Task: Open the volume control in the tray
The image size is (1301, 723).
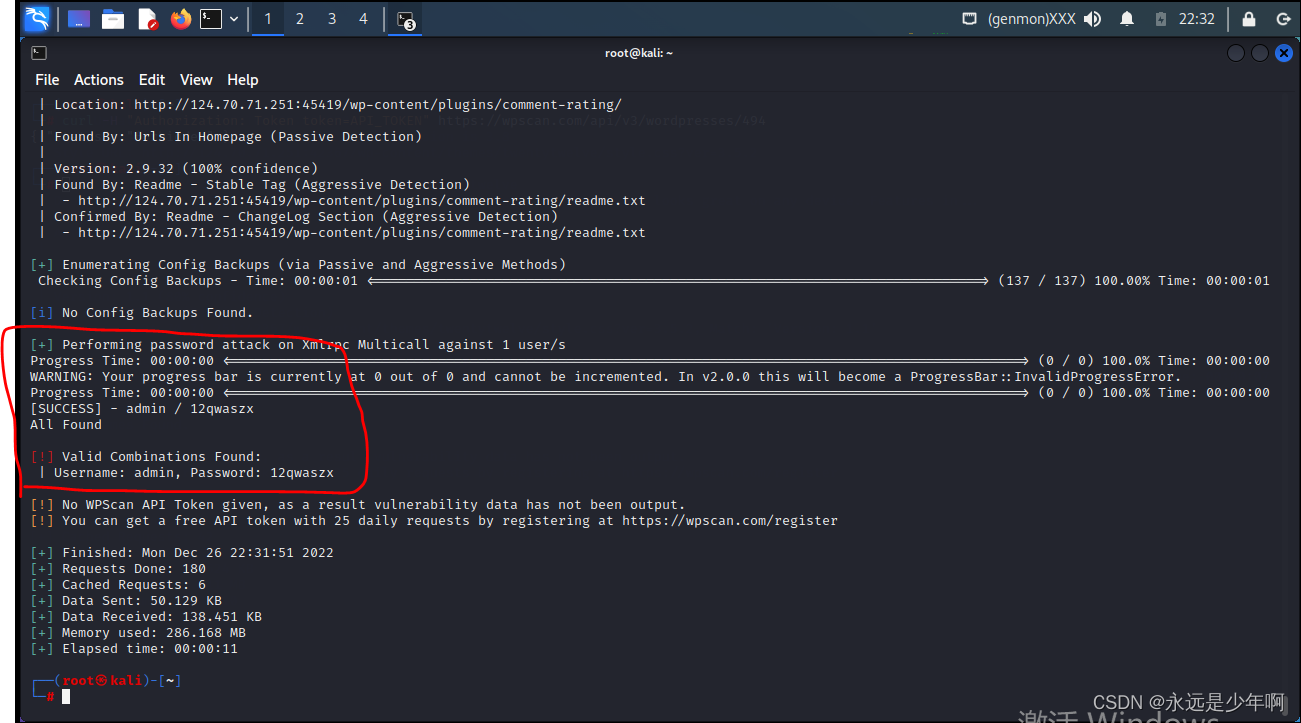Action: [x=1092, y=18]
